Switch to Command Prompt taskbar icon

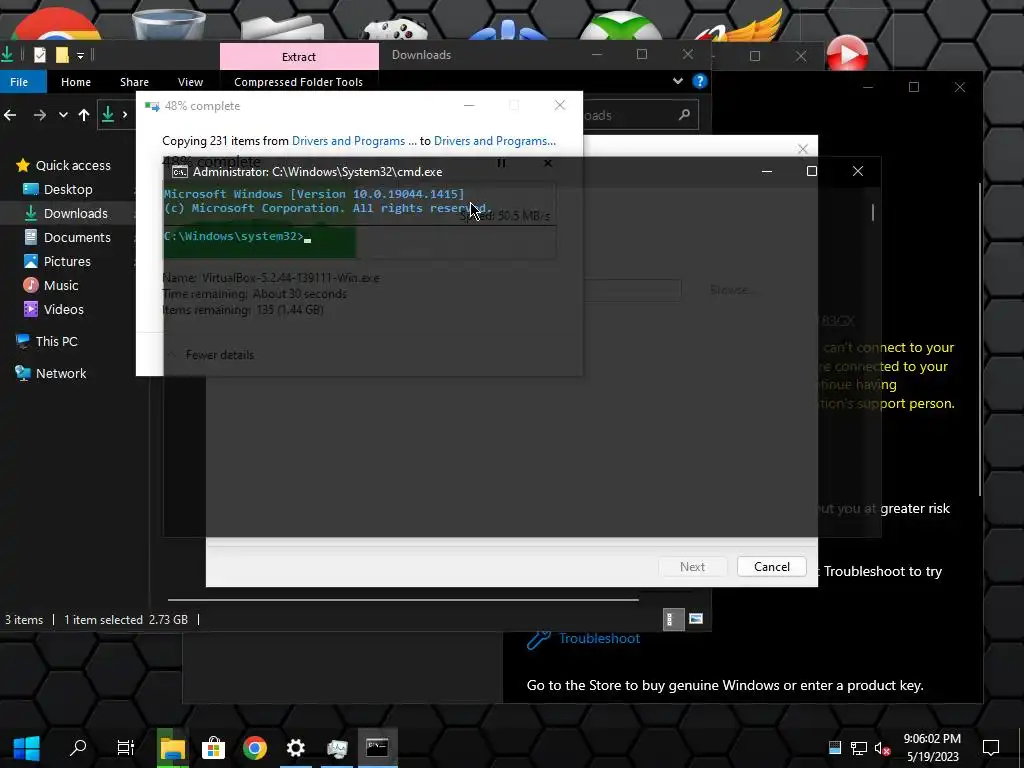[377, 748]
